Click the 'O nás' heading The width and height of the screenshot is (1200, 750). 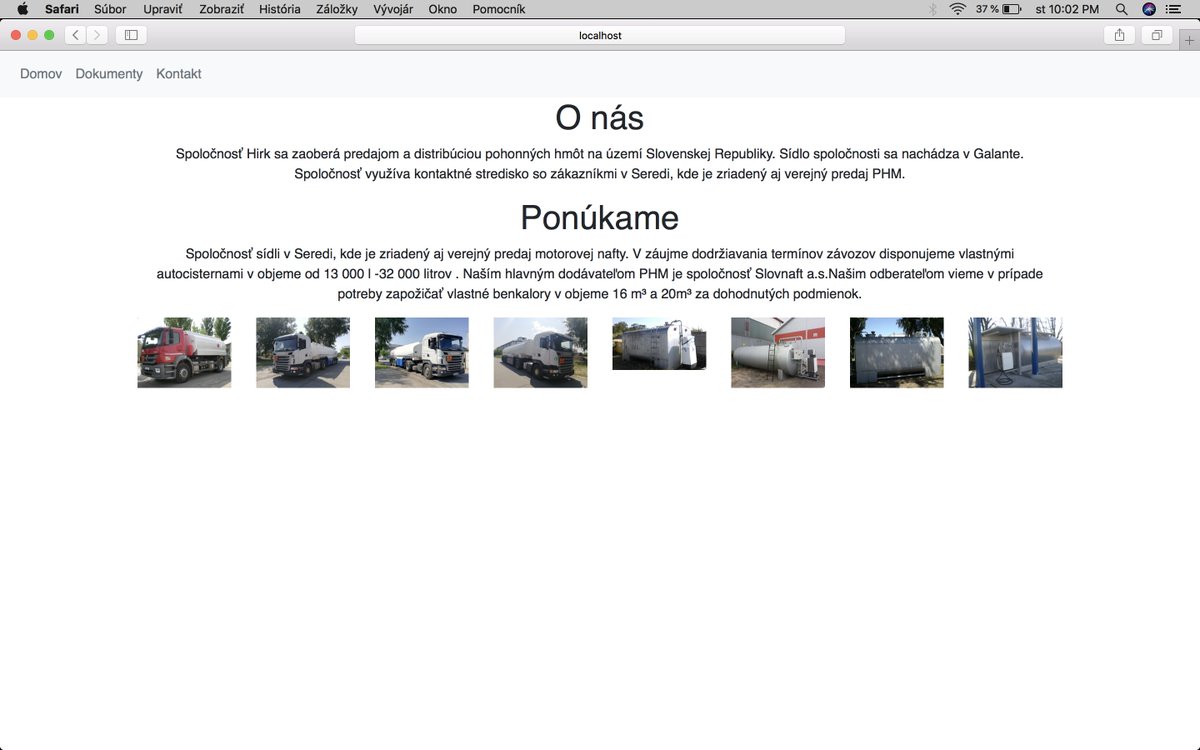(600, 118)
